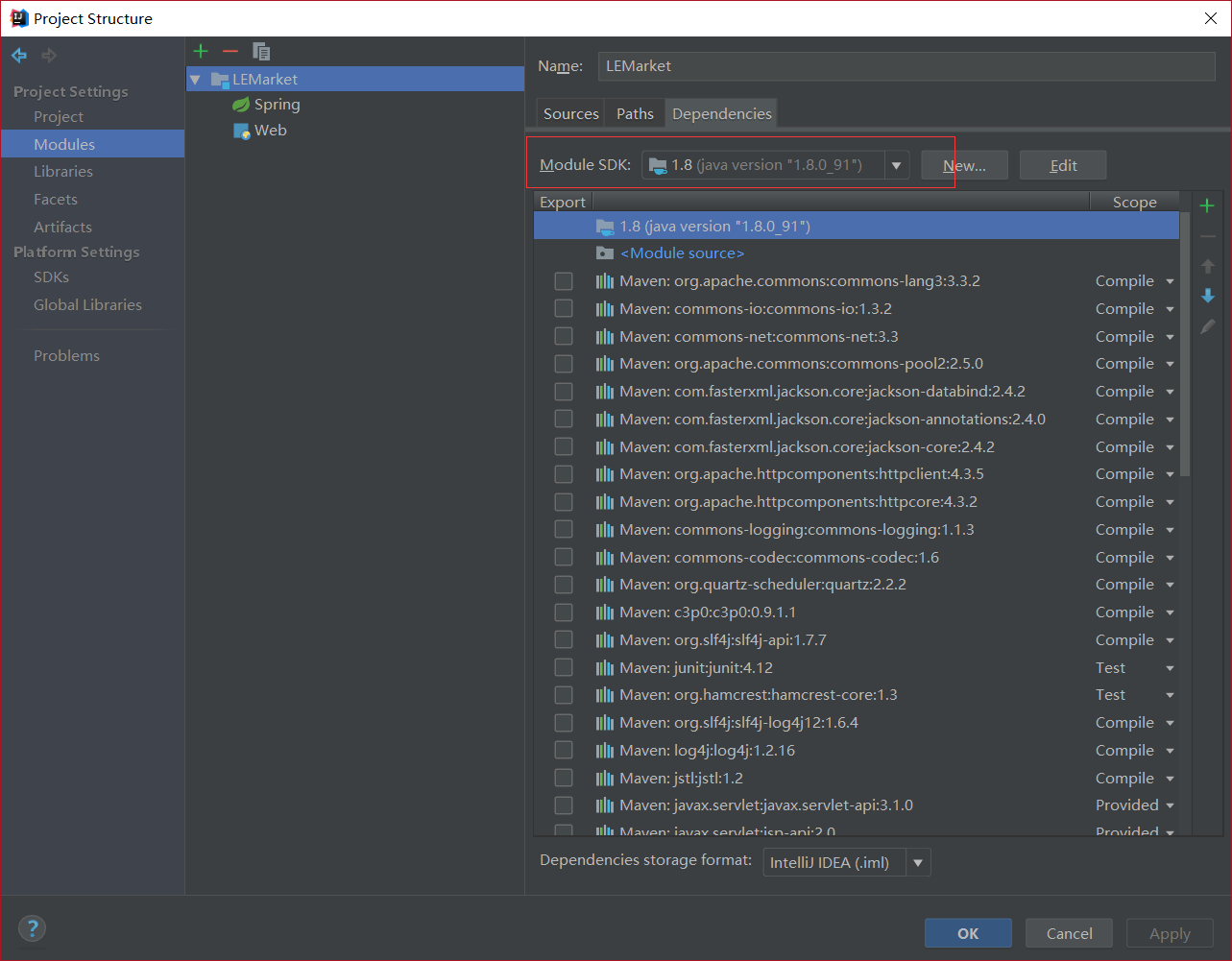The image size is (1232, 961).
Task: Switch to the Sources tab
Action: [x=570, y=113]
